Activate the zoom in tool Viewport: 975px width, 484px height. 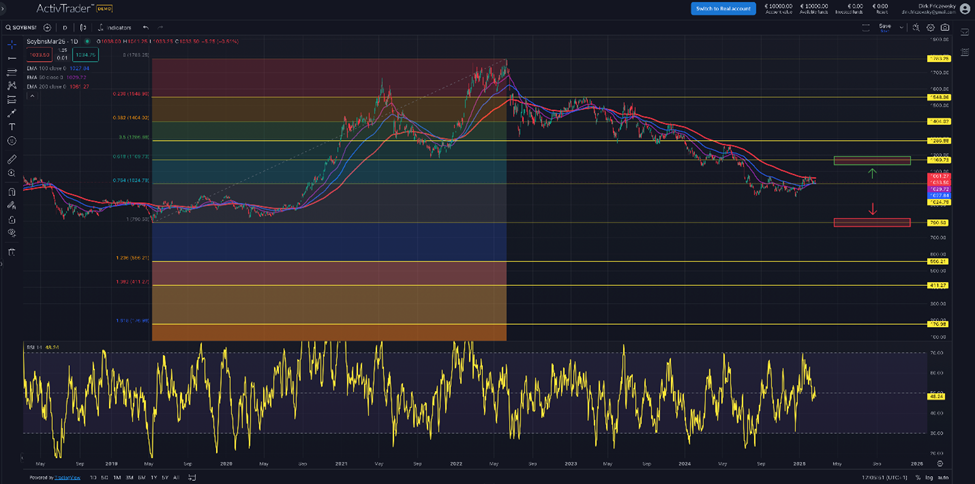(11, 175)
